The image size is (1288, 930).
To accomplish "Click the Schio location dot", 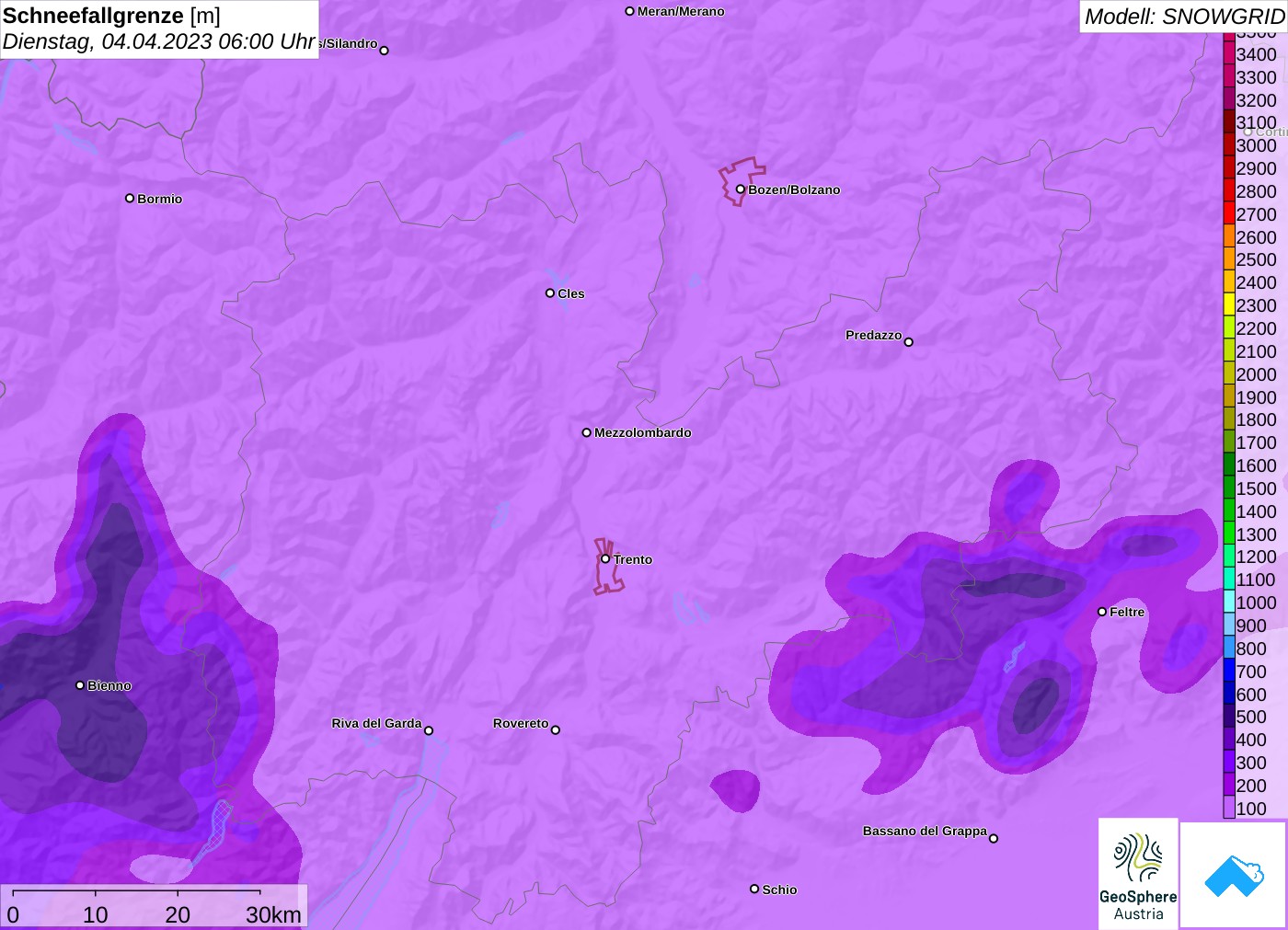I will [x=754, y=889].
